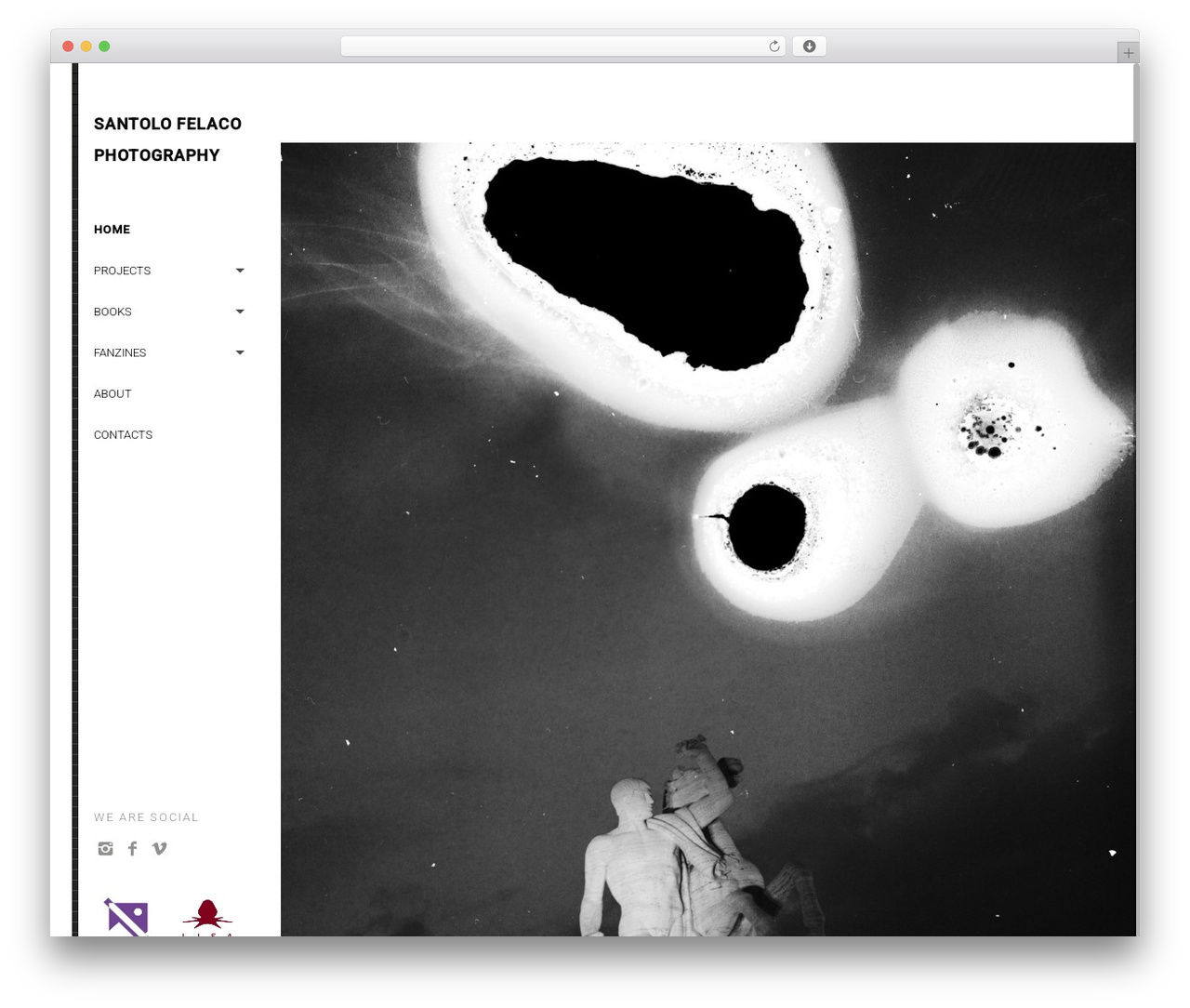Image resolution: width=1190 pixels, height=1008 pixels.
Task: Expand the FANZINES submenu arrow
Action: point(240,352)
